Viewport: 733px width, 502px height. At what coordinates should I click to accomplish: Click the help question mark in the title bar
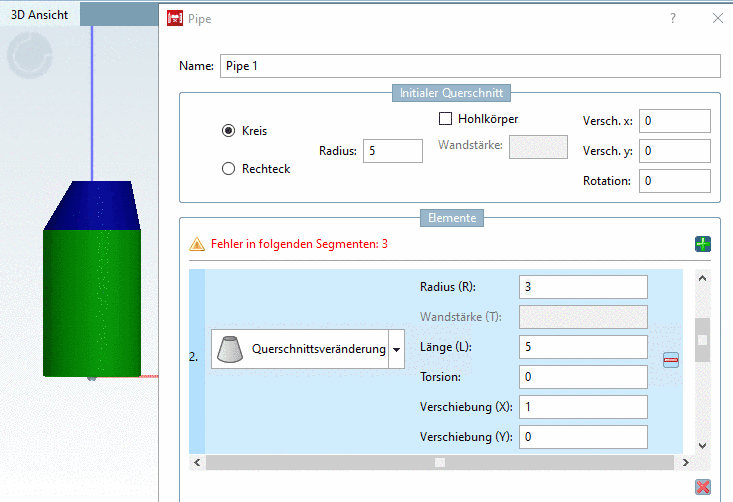pos(673,18)
